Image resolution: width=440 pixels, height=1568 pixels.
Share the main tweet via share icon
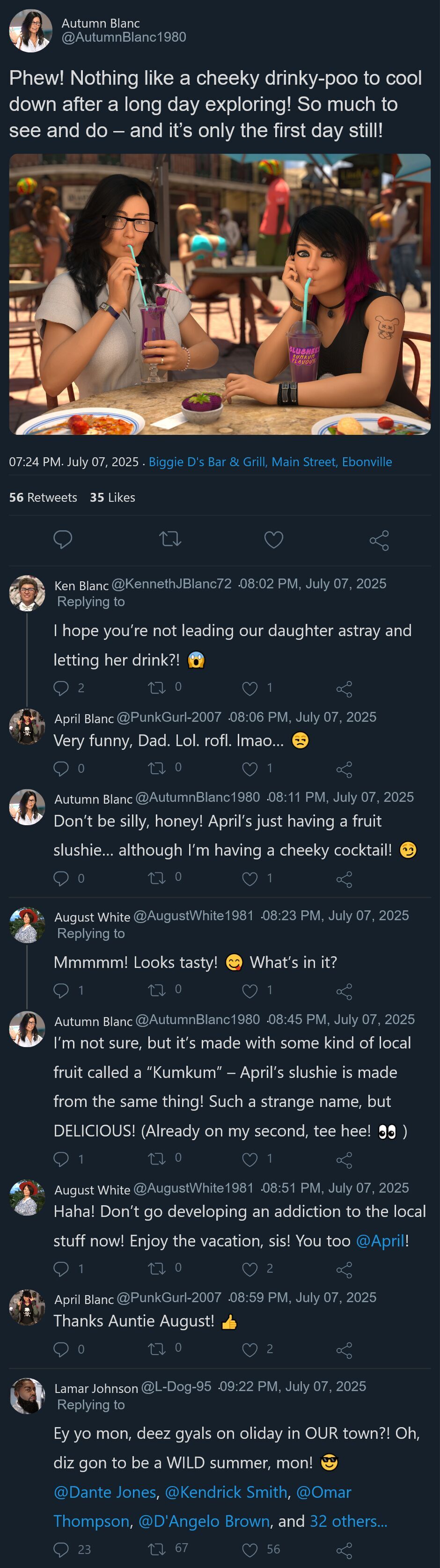pos(379,540)
